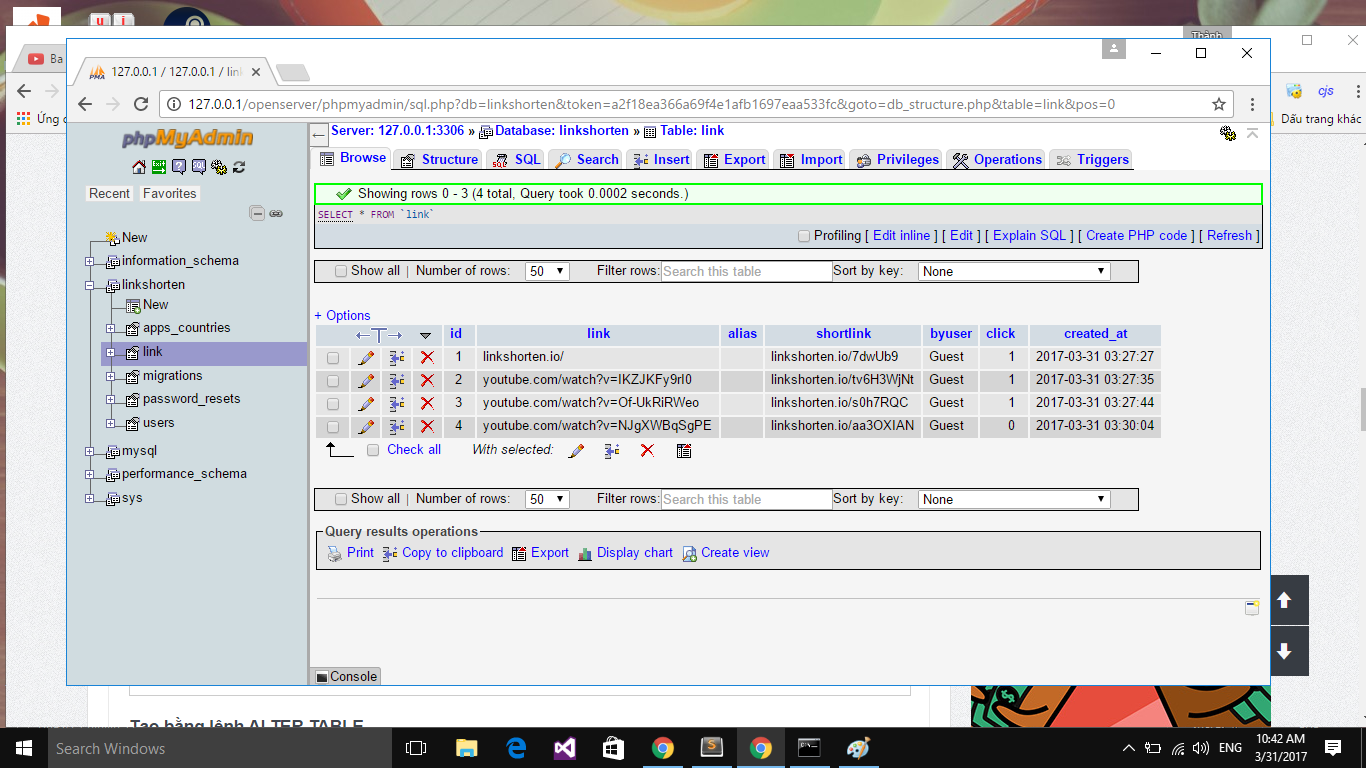Screen dimensions: 1366x768
Task: Click the edit pencil icon for row 1
Action: coord(366,357)
